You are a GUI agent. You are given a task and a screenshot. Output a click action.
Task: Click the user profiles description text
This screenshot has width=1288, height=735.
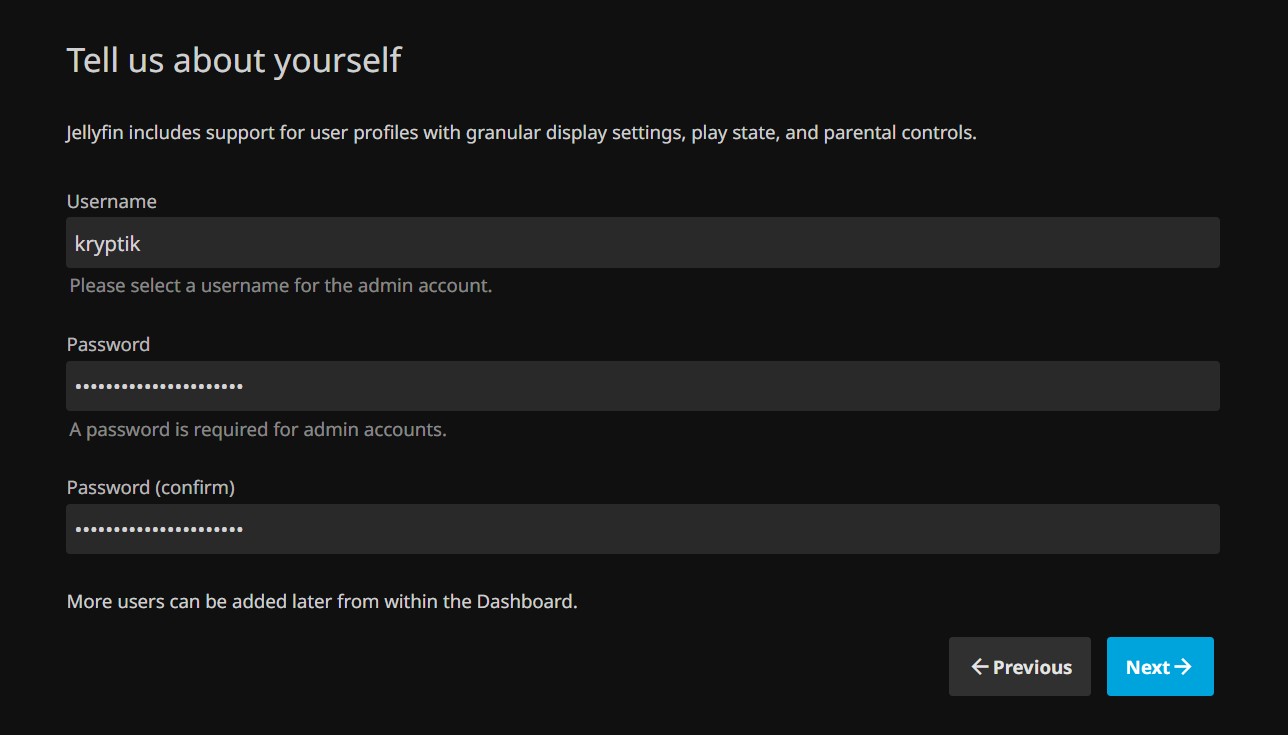[520, 132]
